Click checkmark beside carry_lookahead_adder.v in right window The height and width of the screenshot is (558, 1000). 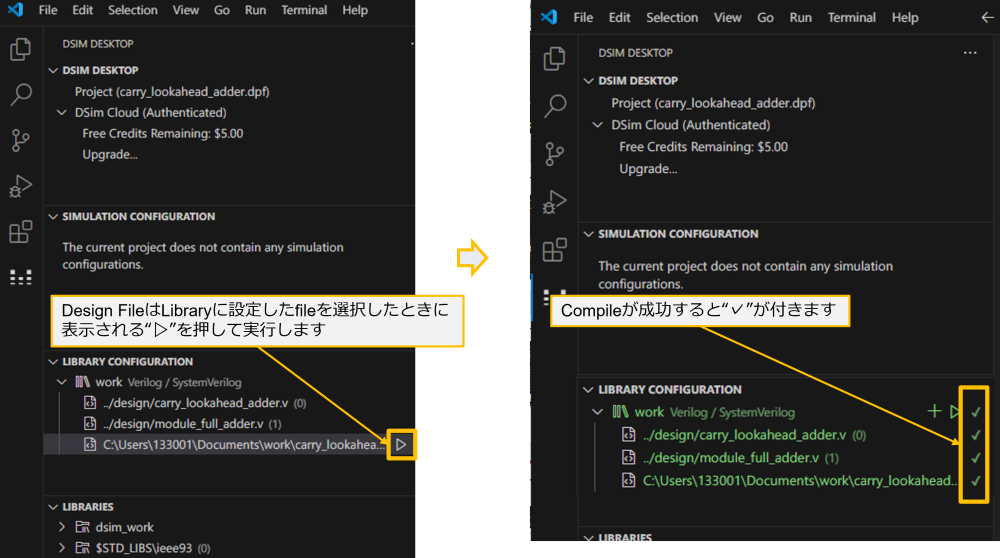pos(975,435)
